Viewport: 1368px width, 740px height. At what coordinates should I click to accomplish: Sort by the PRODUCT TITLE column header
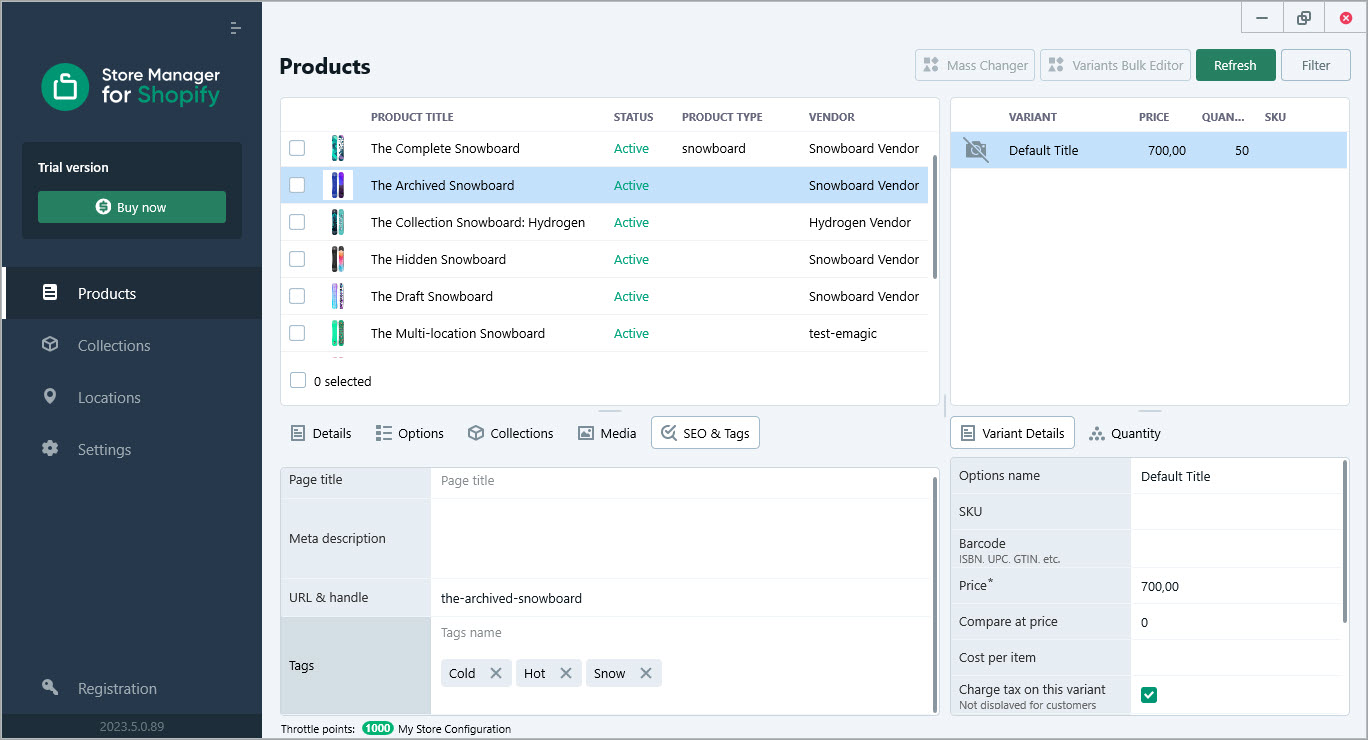(x=412, y=117)
